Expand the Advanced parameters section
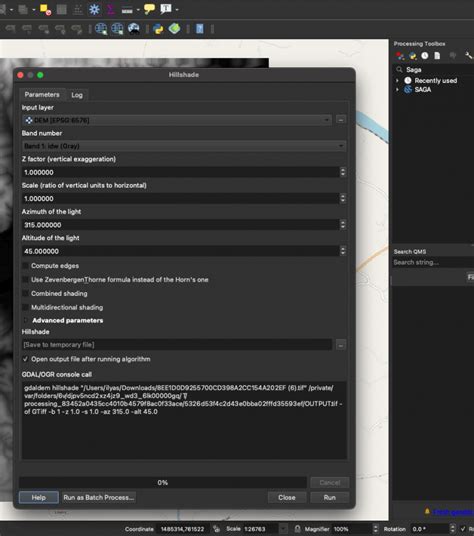 (26, 320)
